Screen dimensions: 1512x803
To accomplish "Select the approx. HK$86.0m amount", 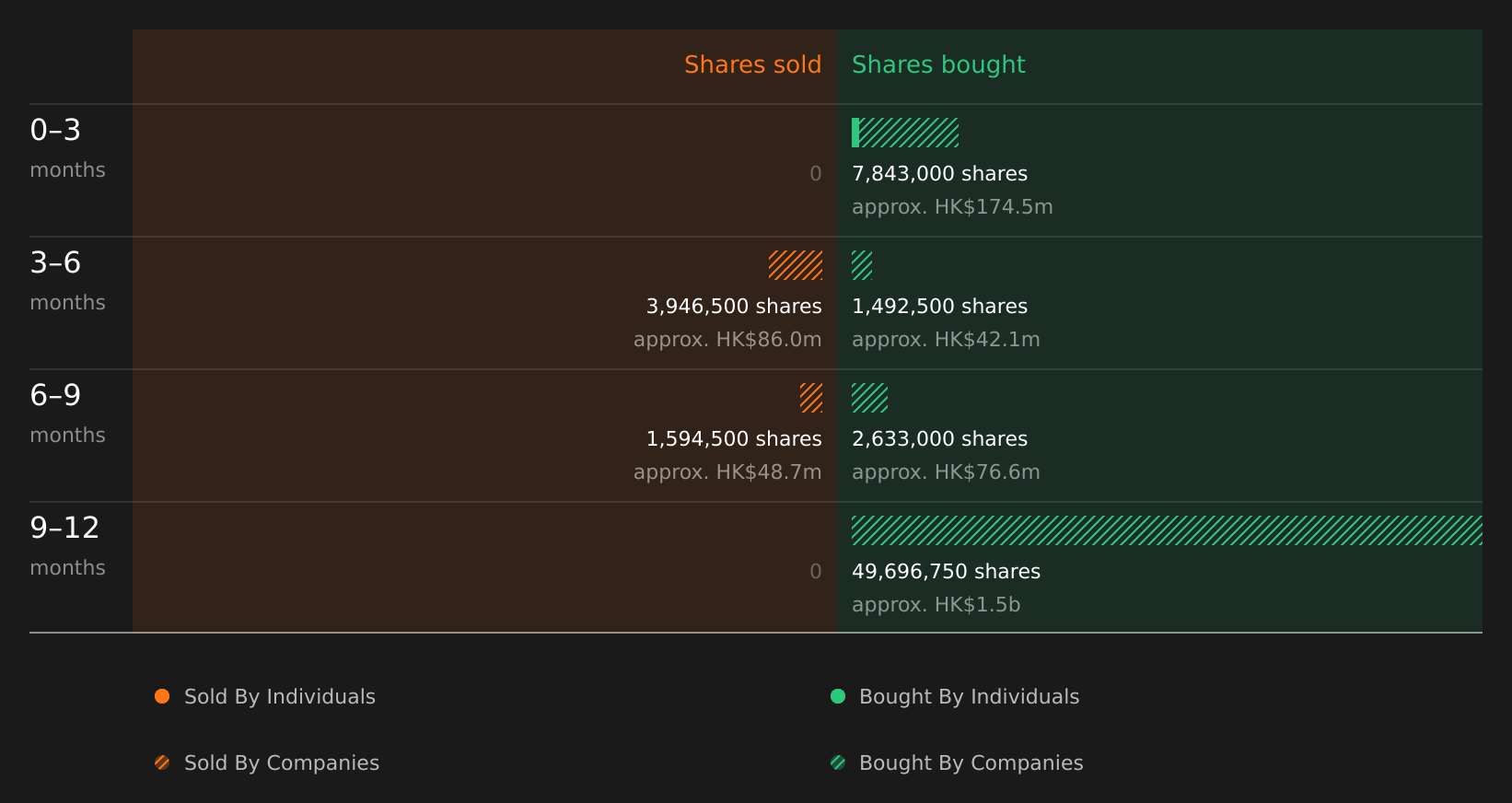I will point(727,340).
